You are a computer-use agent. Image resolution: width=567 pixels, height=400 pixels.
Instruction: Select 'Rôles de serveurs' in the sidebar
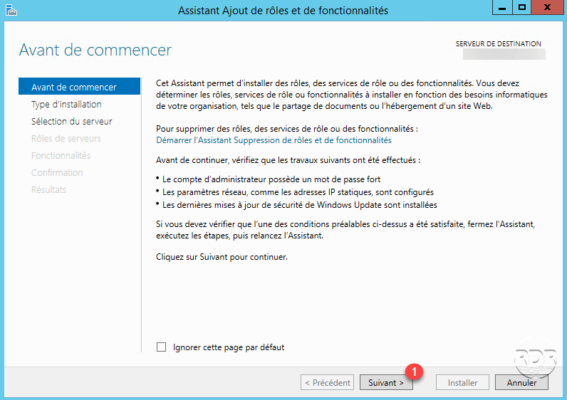pyautogui.click(x=66, y=139)
